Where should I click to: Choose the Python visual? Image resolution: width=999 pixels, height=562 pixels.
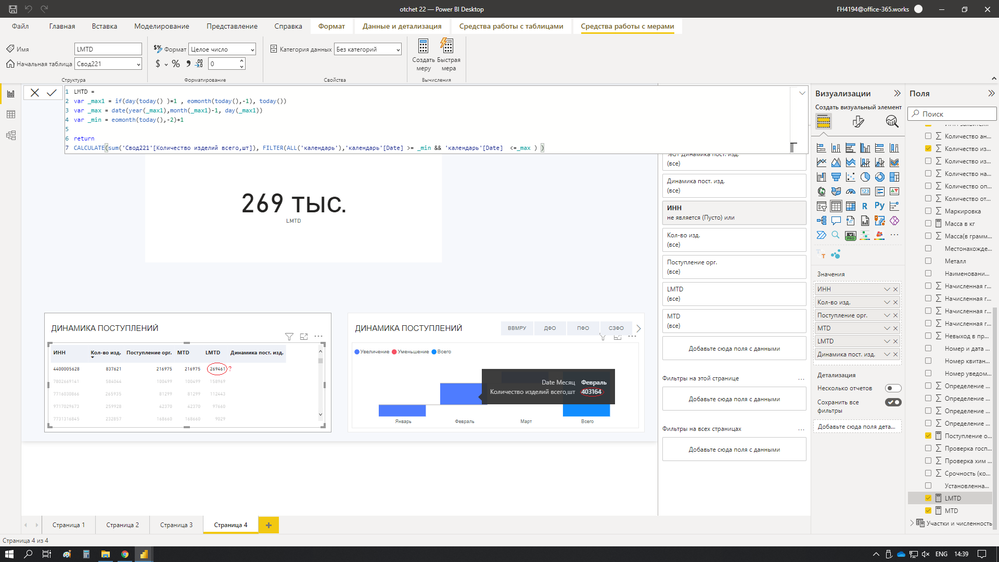880,206
